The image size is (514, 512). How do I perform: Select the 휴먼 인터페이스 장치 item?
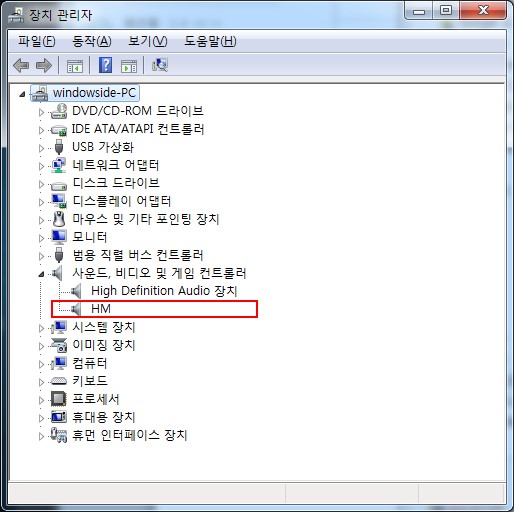[x=130, y=435]
